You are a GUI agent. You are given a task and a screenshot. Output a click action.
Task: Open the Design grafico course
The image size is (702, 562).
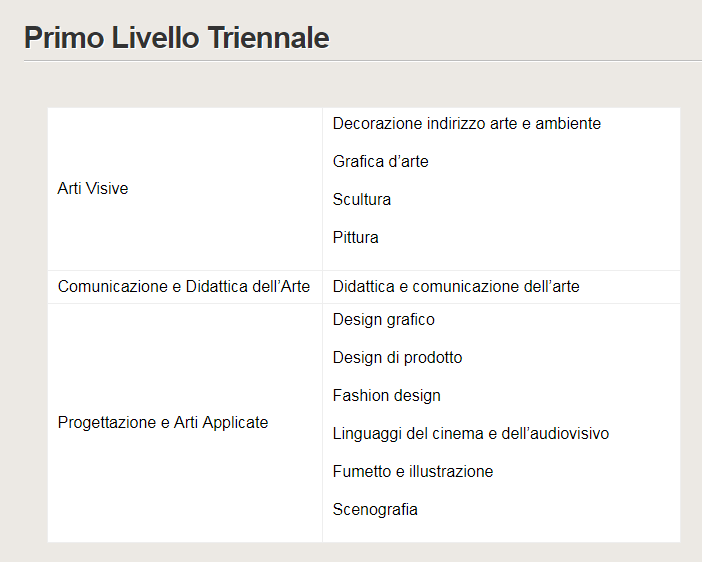[384, 320]
